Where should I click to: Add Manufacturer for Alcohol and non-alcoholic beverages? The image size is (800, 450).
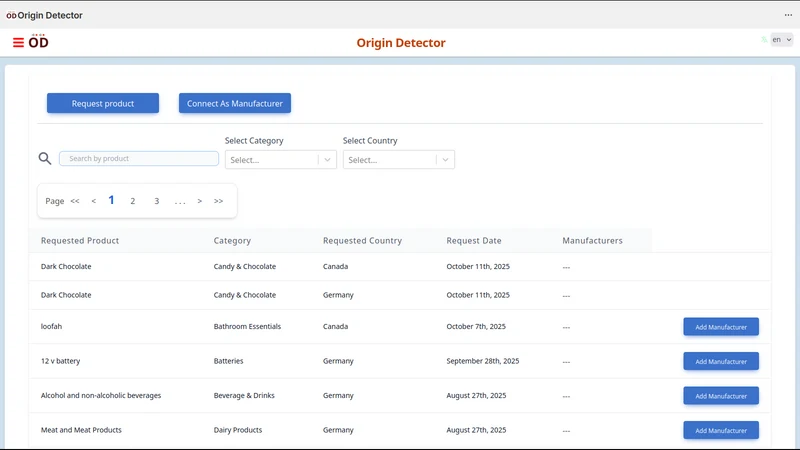pyautogui.click(x=721, y=396)
